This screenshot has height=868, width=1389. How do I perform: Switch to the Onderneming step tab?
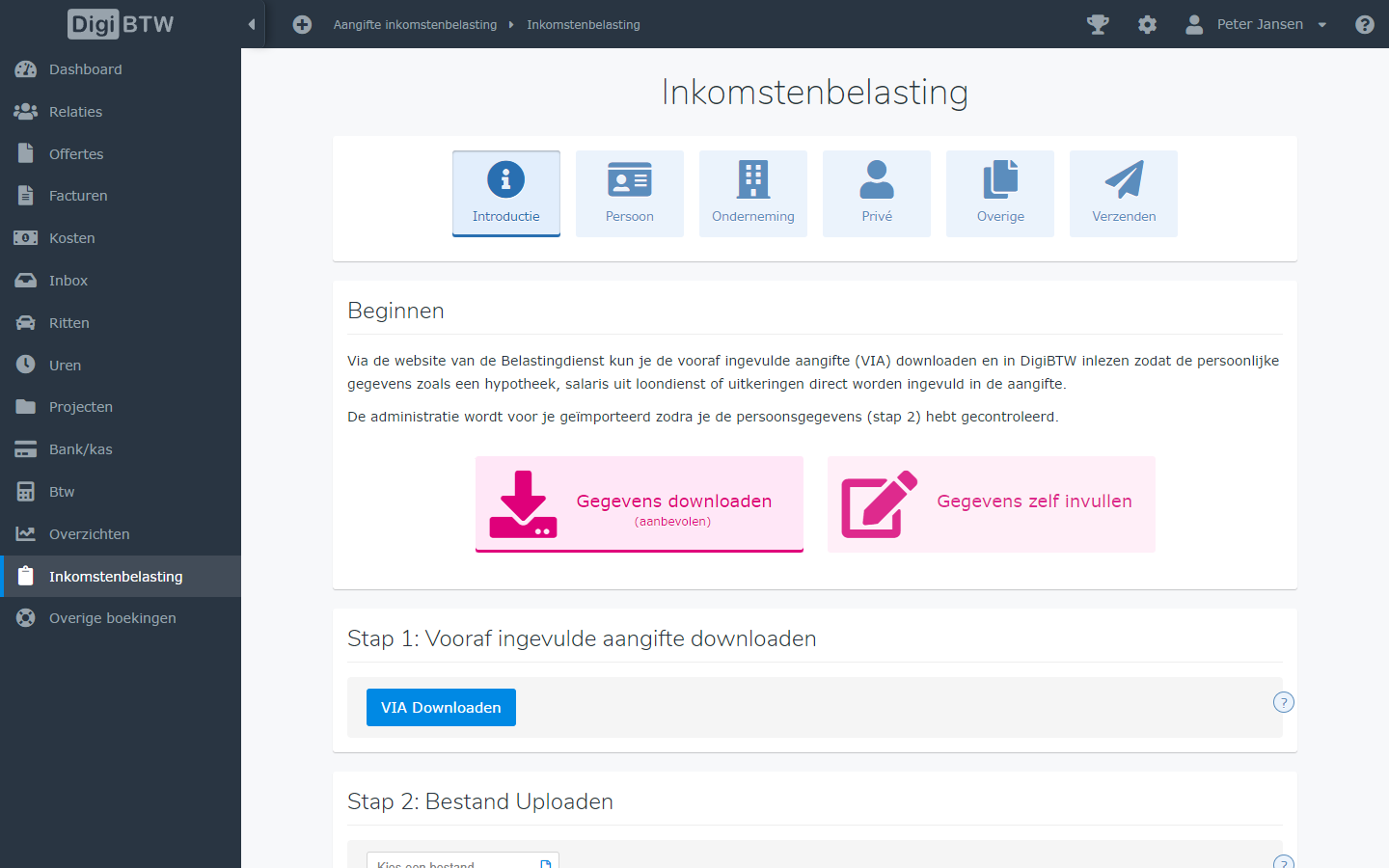pyautogui.click(x=753, y=194)
